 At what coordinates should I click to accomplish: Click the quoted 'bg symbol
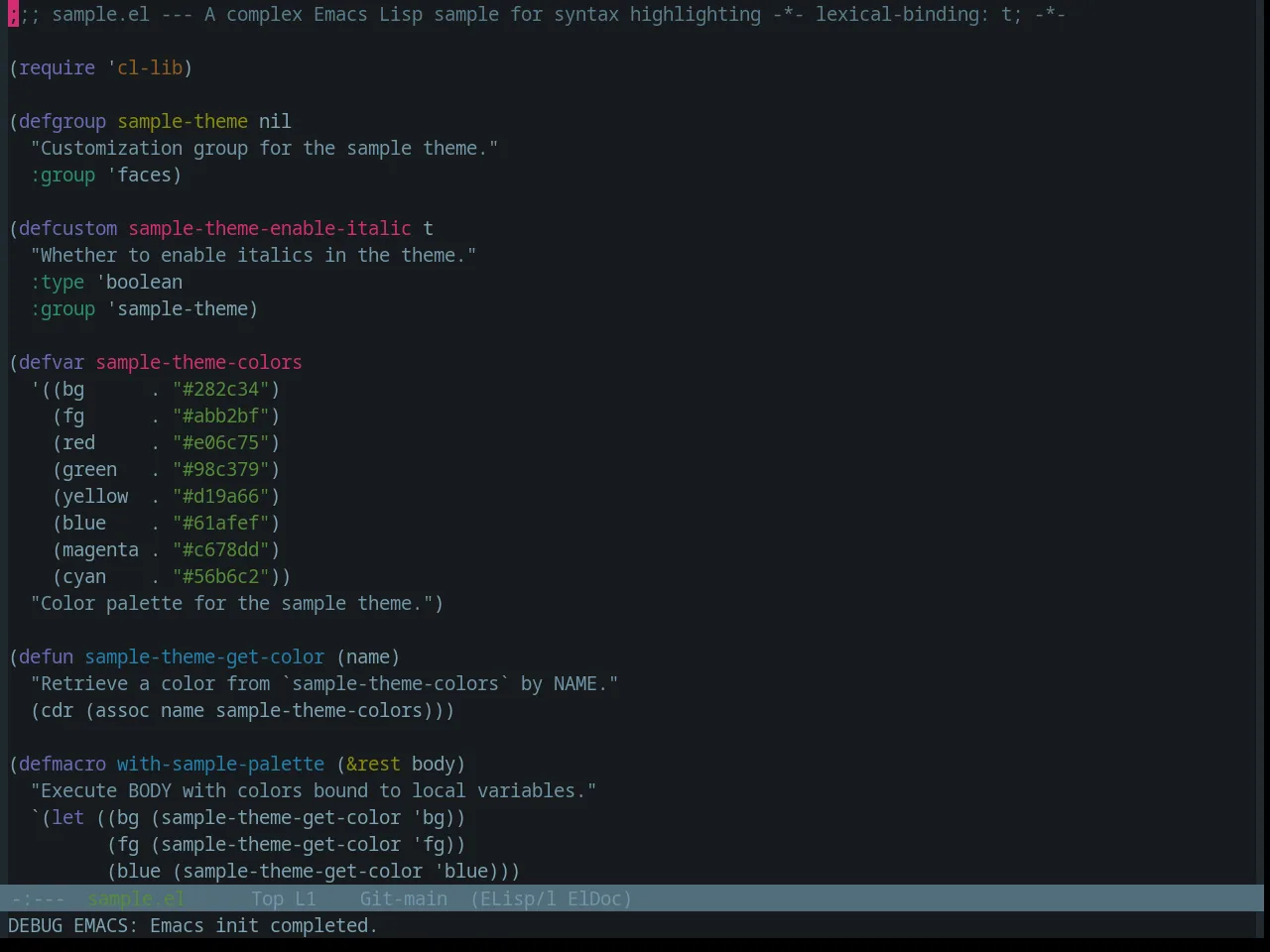(429, 817)
